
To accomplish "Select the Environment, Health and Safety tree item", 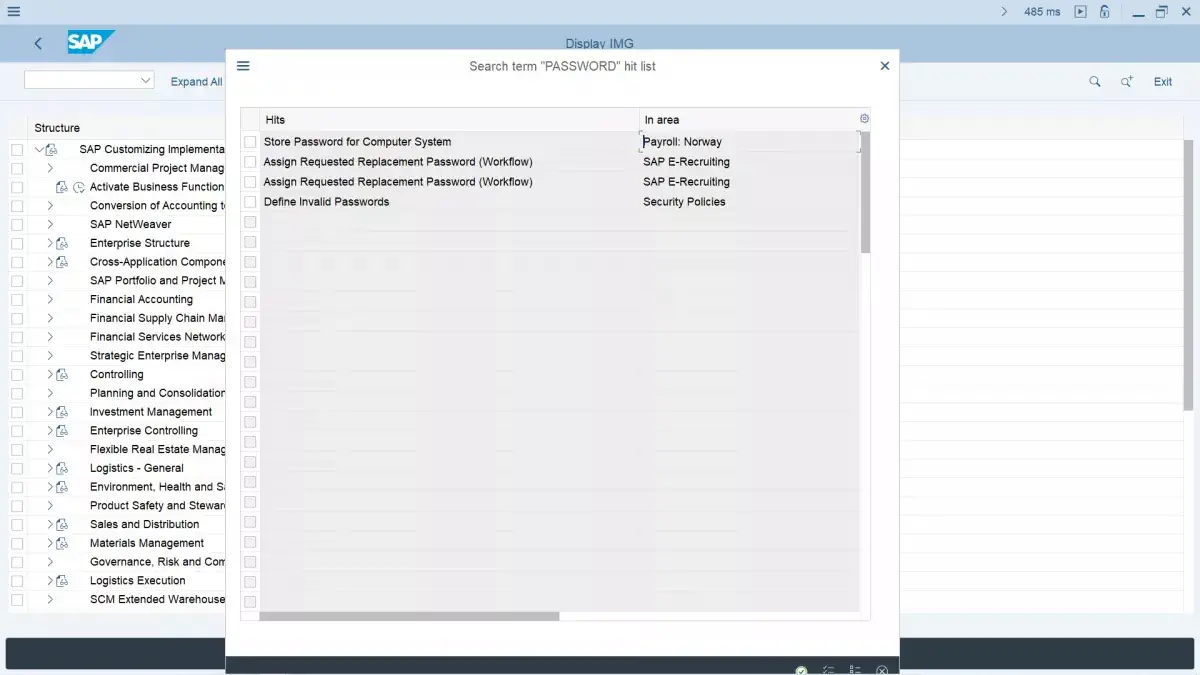I will point(157,487).
